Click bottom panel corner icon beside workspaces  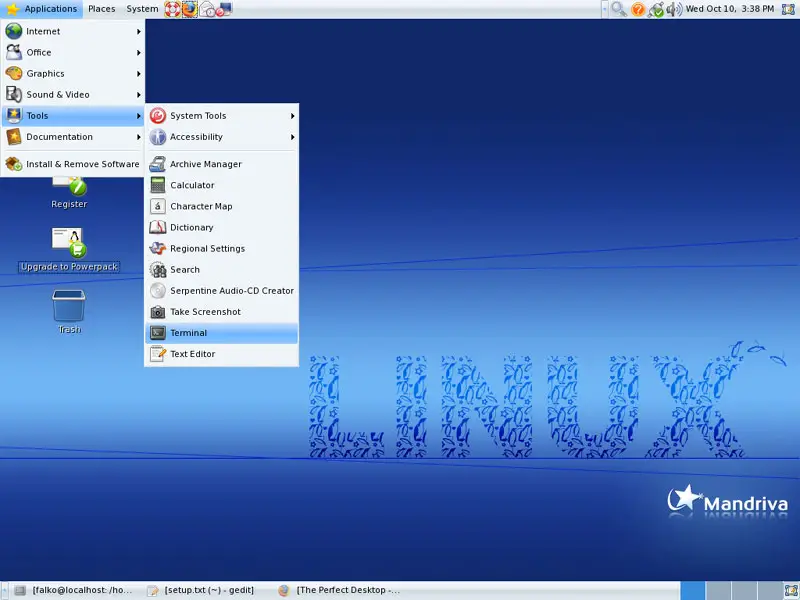pyautogui.click(x=790, y=591)
